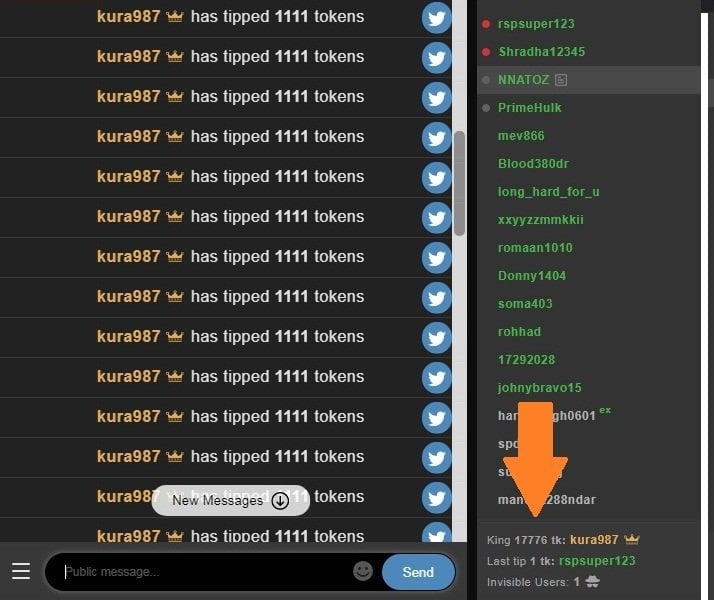Open long_hard_for_u user profile

tap(548, 192)
